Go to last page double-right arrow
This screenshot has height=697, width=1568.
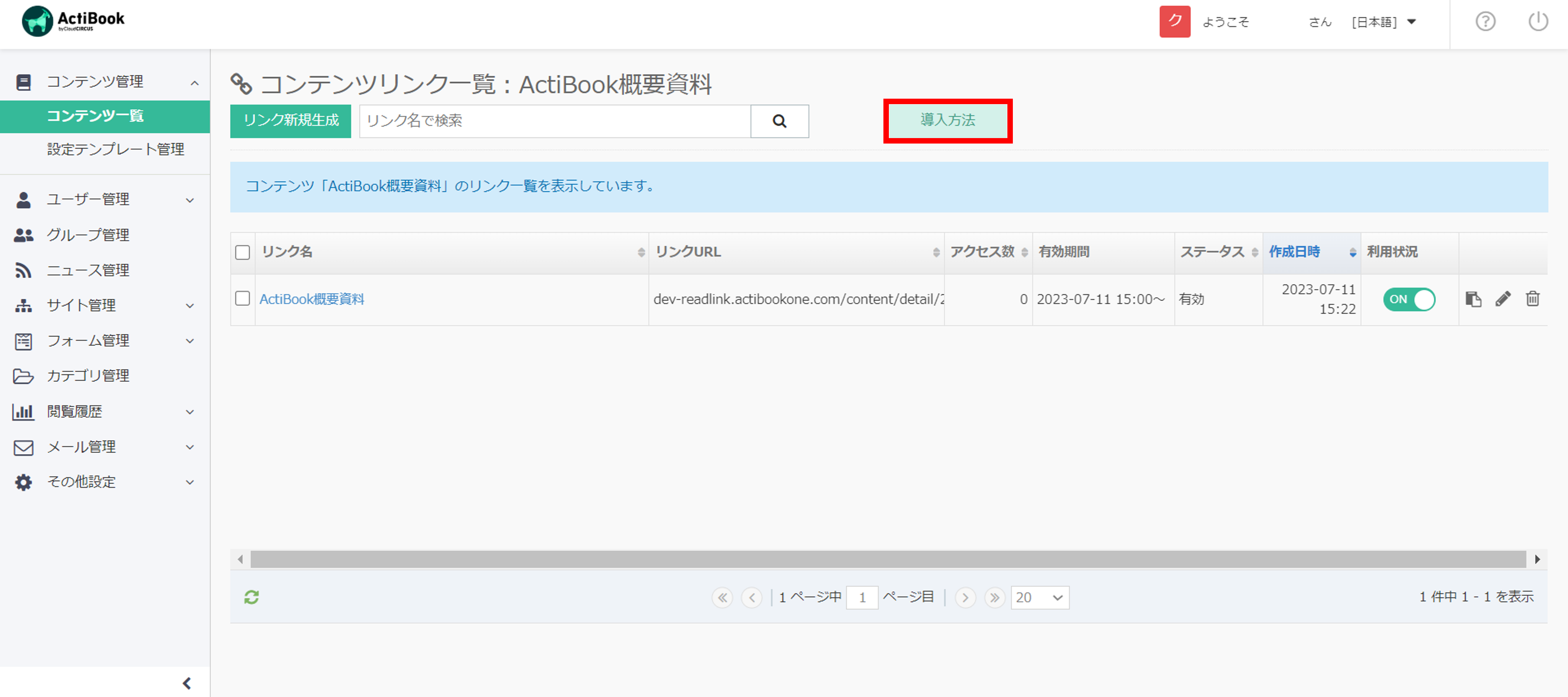[995, 598]
